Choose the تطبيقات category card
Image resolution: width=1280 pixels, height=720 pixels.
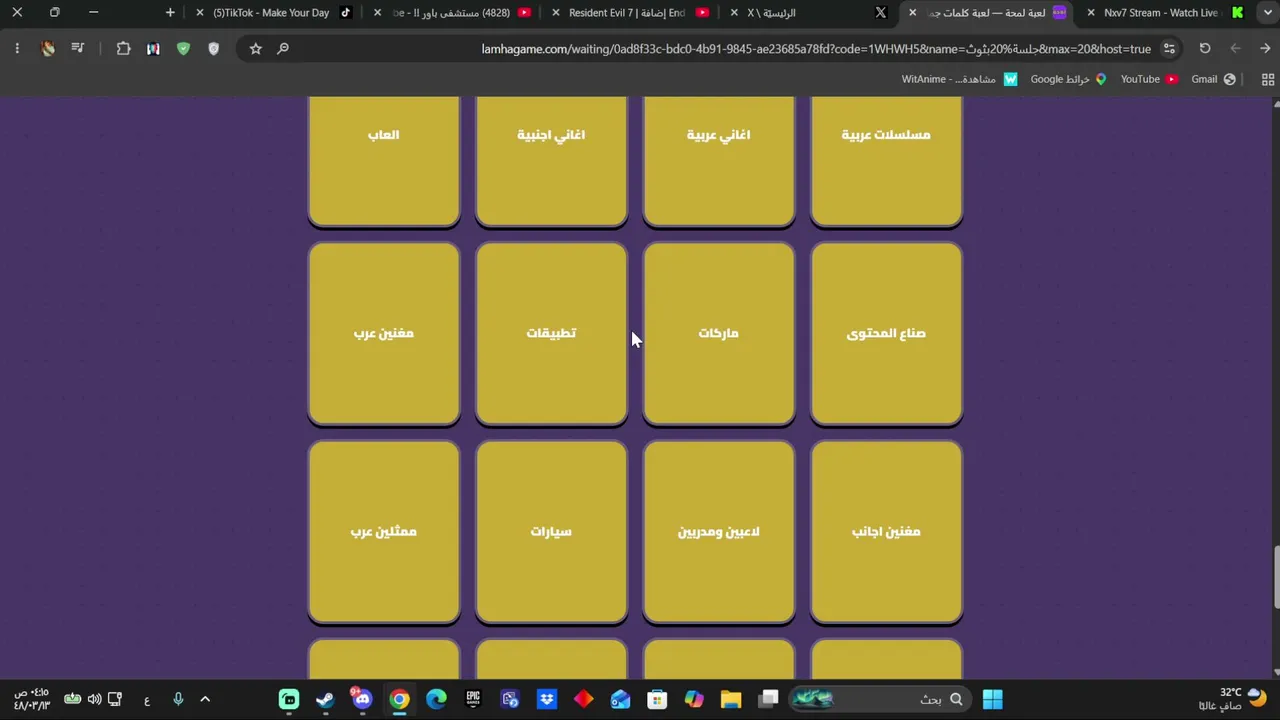point(551,333)
